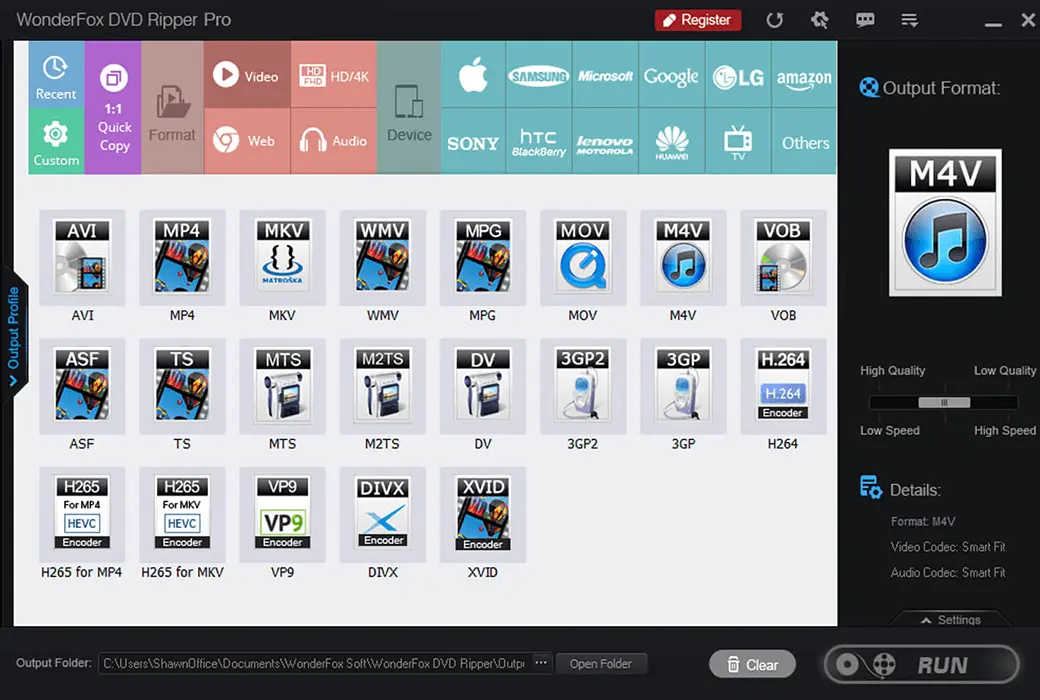Open Lenovo Motorola device profiles
Screen dimensions: 1040x700
pos(605,141)
